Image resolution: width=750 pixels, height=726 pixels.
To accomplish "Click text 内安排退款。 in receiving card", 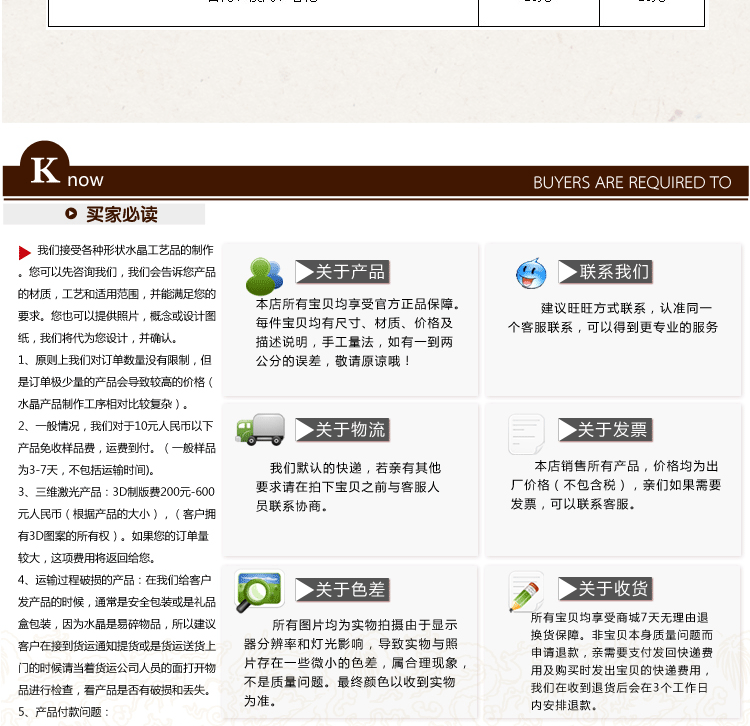I will click(x=563, y=705).
